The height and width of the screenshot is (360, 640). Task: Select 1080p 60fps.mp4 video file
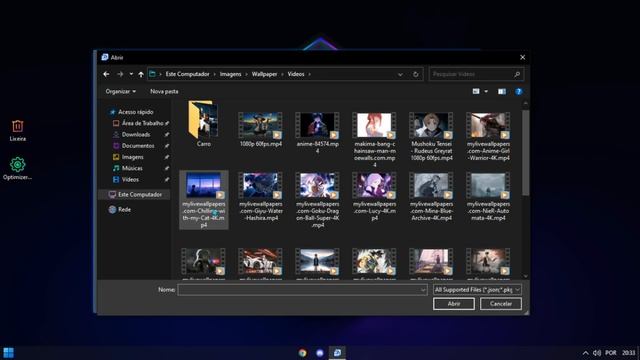pos(260,129)
